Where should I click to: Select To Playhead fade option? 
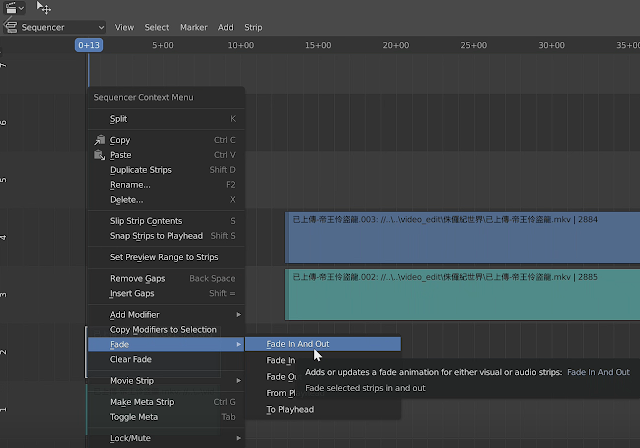click(292, 409)
